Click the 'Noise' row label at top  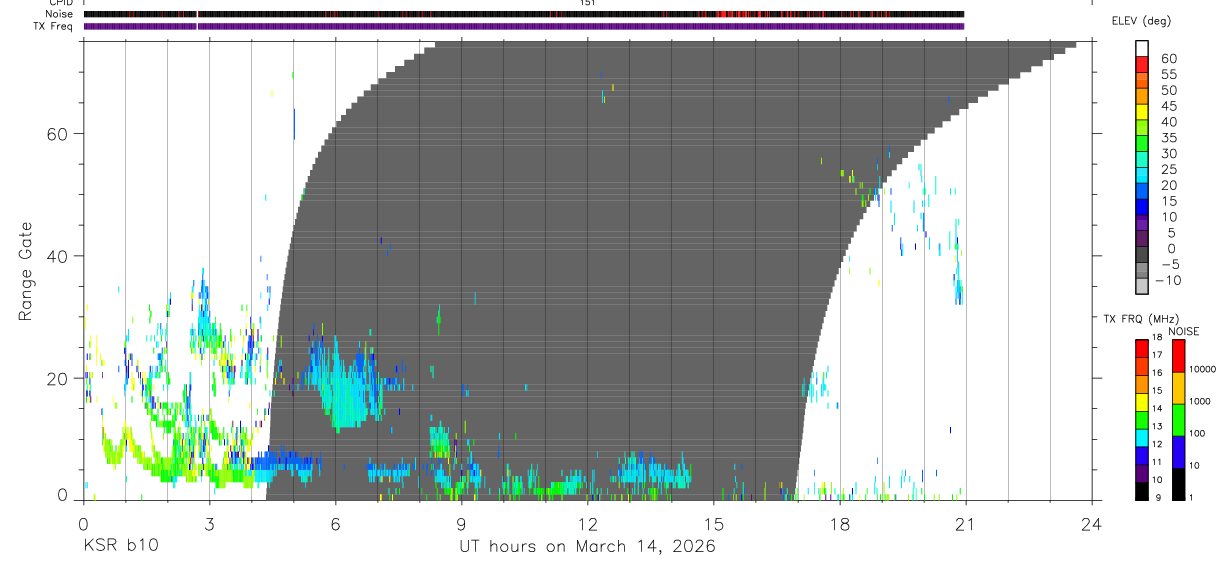(59, 14)
